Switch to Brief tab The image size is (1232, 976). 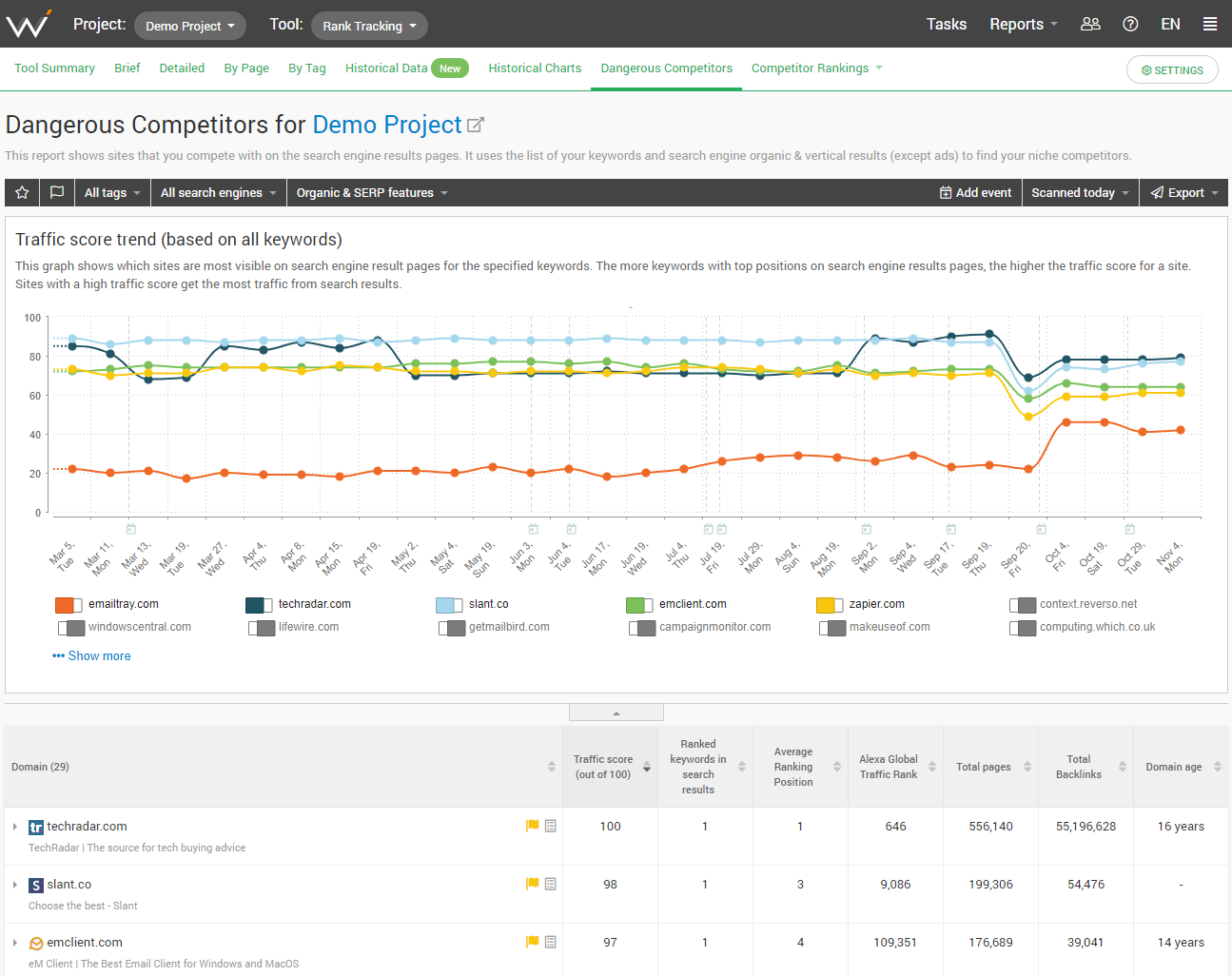[127, 68]
